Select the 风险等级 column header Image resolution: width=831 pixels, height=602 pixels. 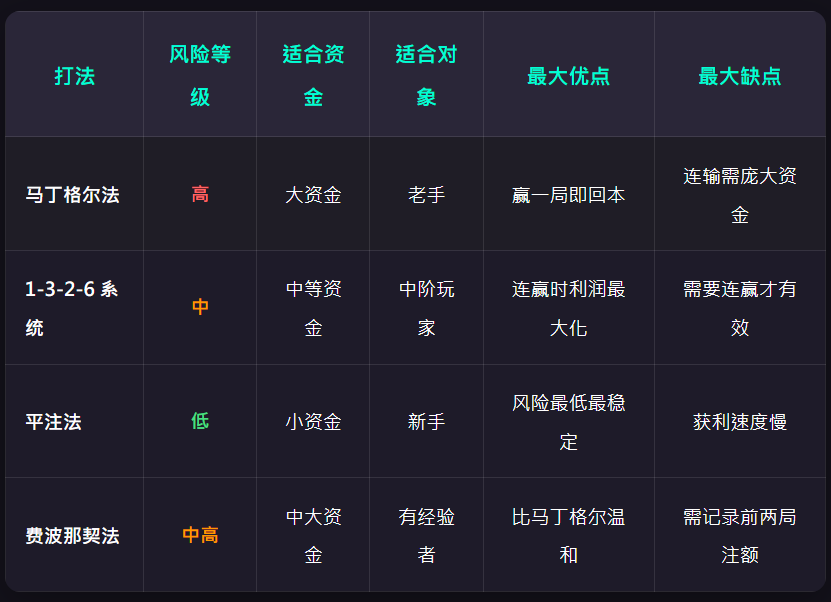point(200,76)
